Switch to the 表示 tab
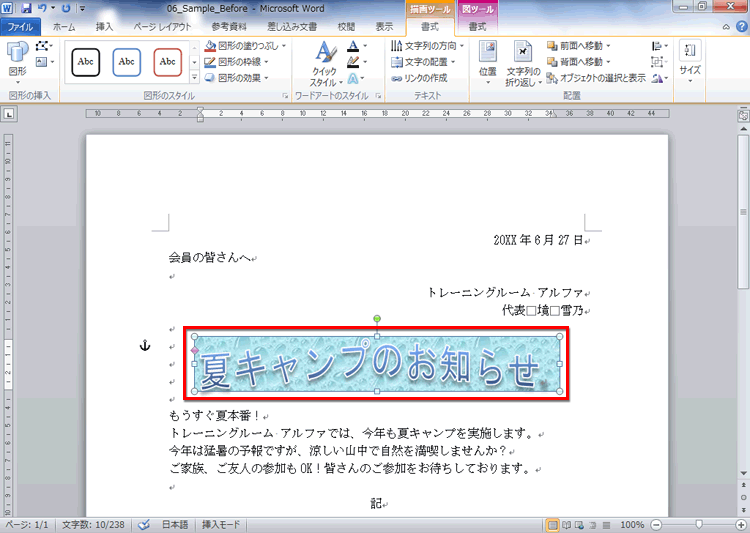The image size is (750, 533). pyautogui.click(x=384, y=27)
